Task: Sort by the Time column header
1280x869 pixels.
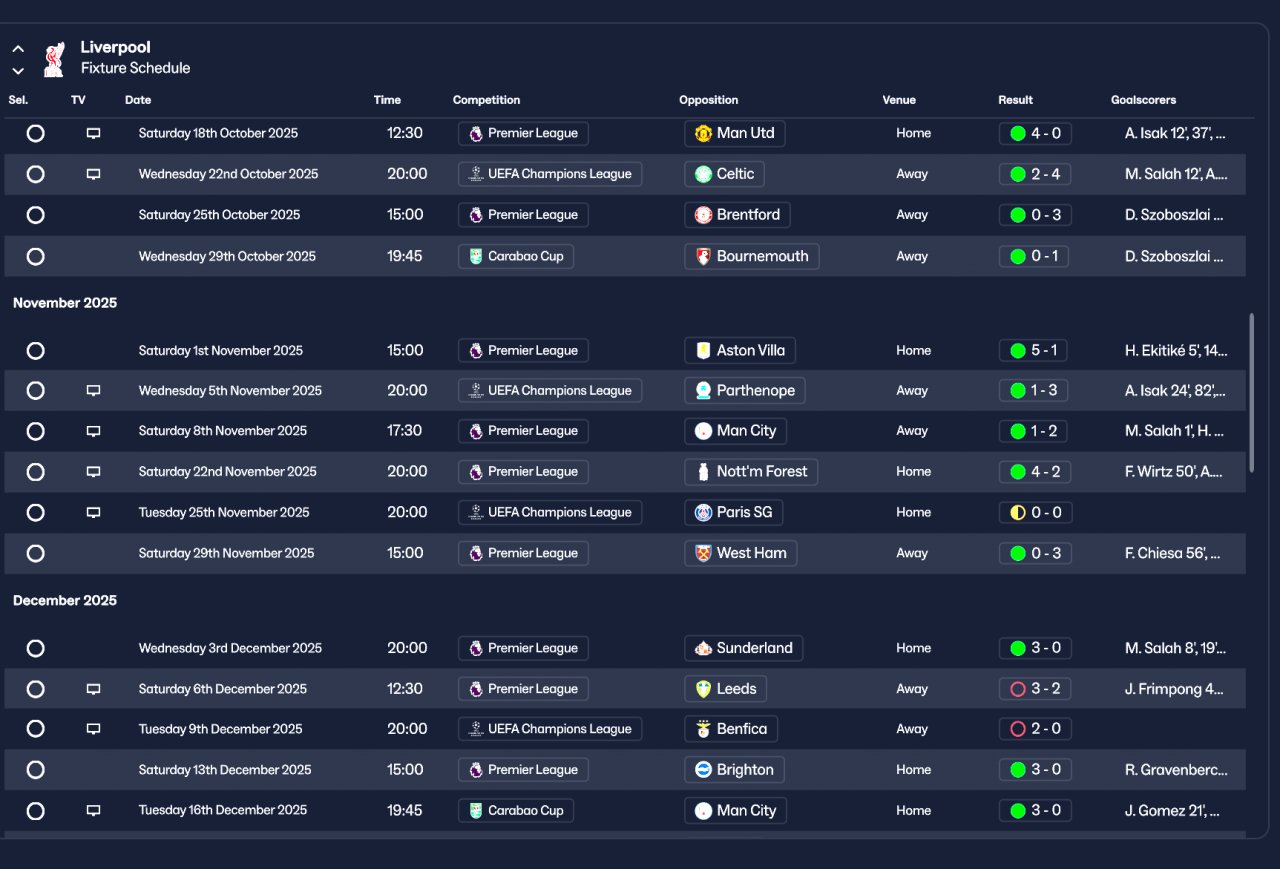Action: 387,100
